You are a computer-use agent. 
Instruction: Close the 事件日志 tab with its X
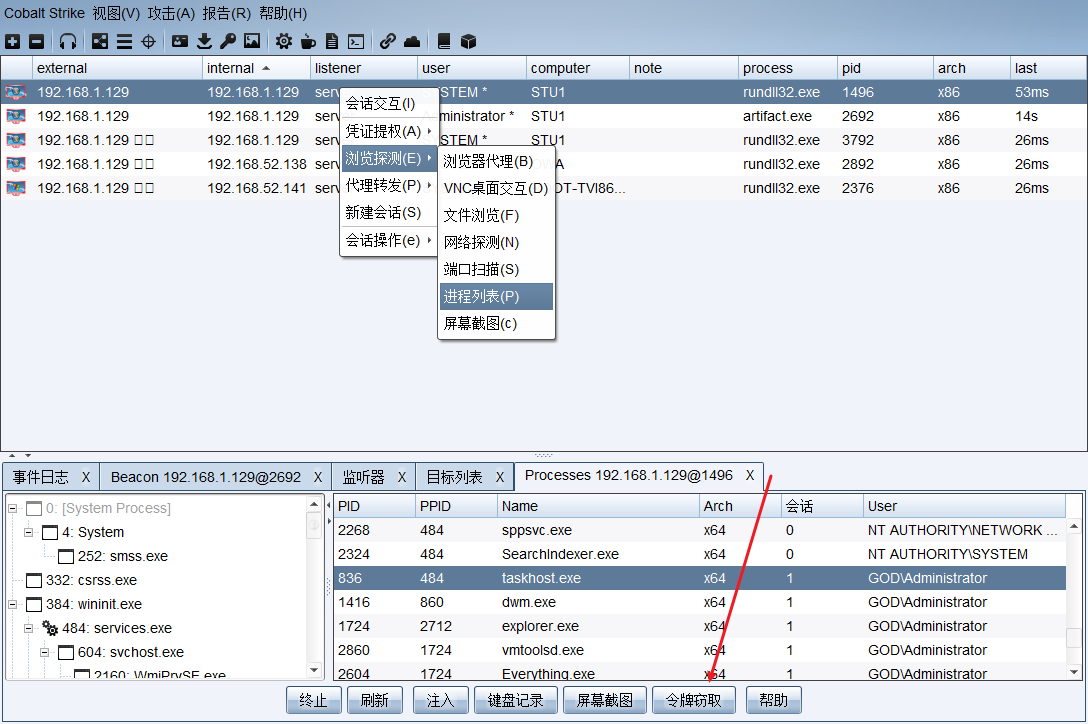pos(86,477)
